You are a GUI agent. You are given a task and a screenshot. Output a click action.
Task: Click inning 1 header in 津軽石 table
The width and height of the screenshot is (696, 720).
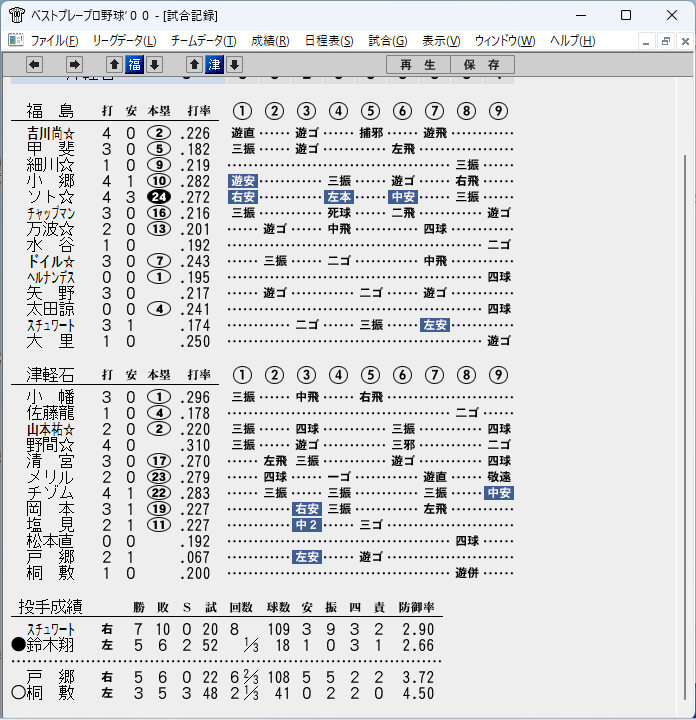pyautogui.click(x=242, y=375)
